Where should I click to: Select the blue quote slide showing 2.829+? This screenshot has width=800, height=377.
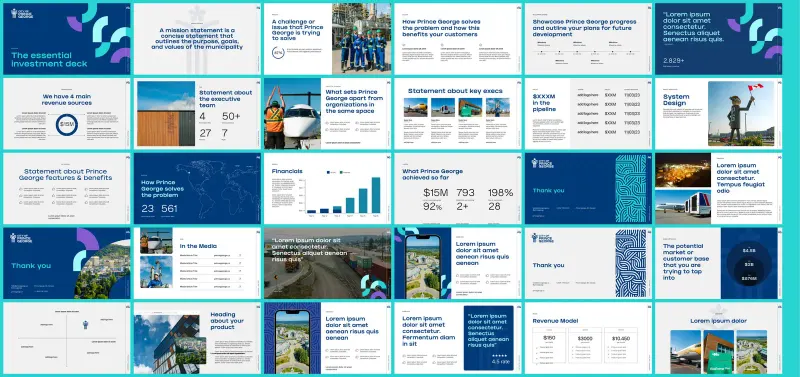point(718,39)
